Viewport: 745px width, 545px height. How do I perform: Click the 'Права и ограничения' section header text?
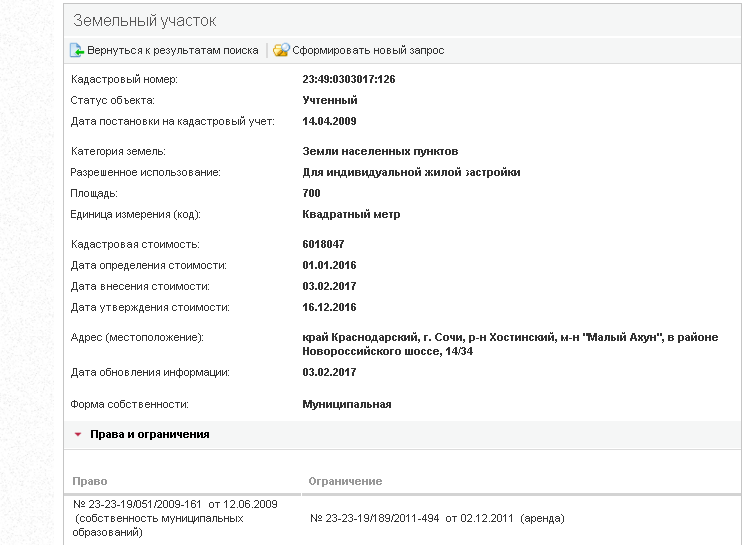click(149, 435)
